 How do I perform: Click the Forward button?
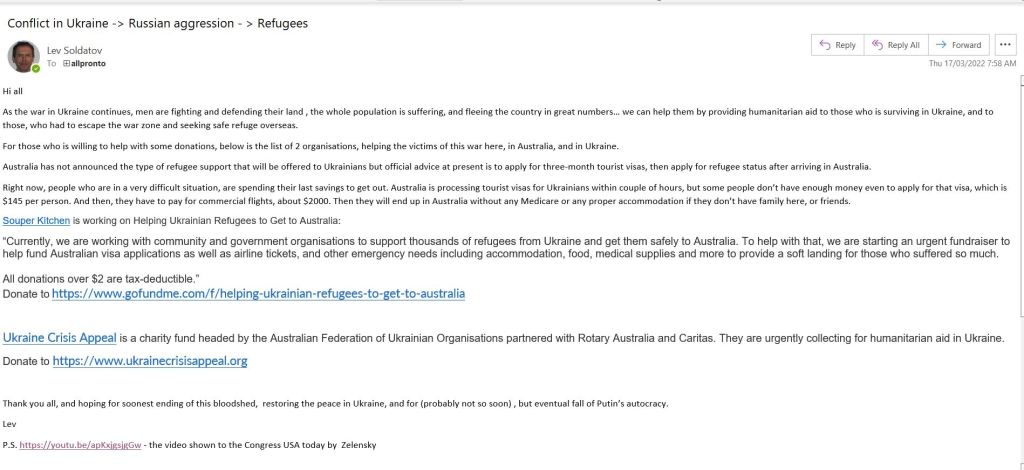pyautogui.click(x=958, y=45)
